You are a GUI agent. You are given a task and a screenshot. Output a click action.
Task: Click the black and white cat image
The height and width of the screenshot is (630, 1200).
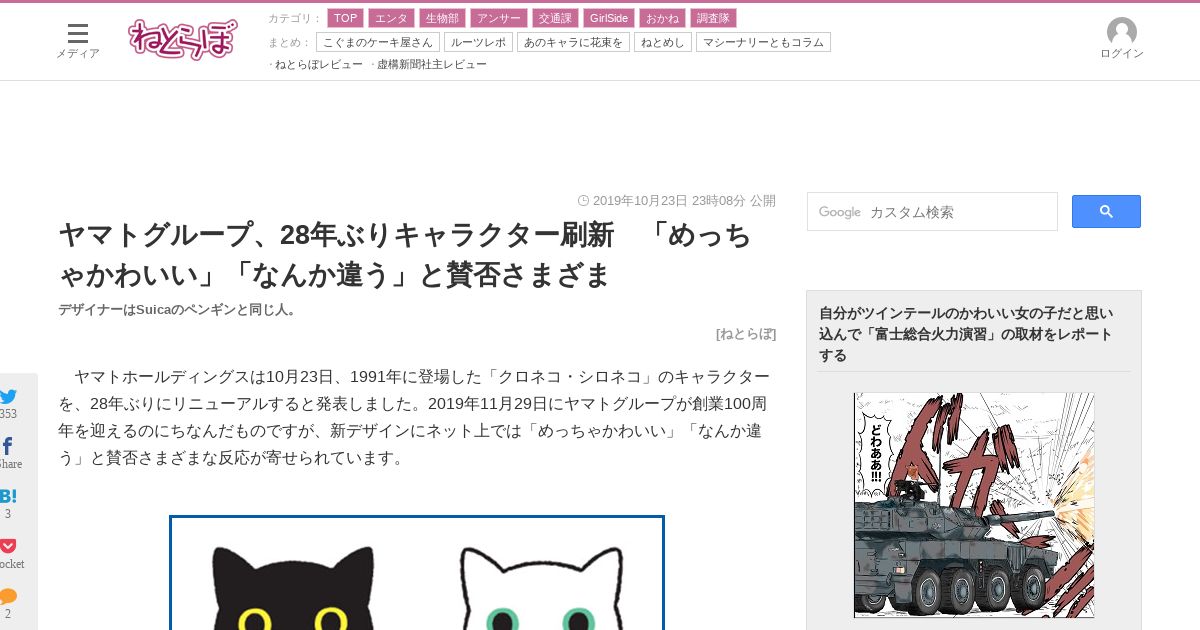pyautogui.click(x=417, y=573)
